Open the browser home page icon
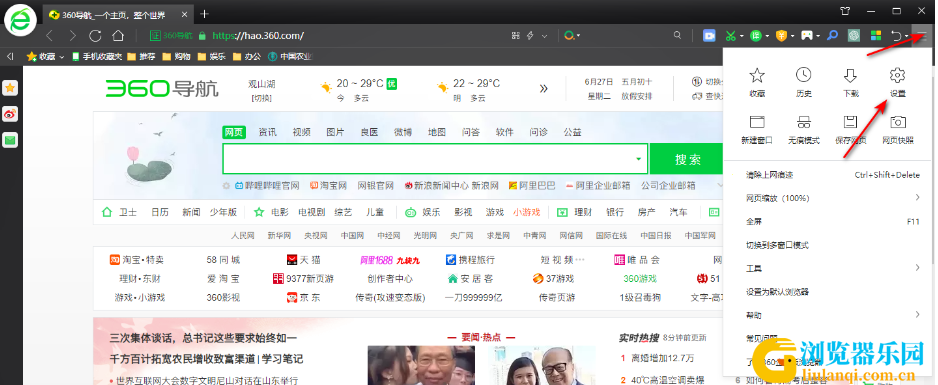The width and height of the screenshot is (938, 385). [118, 36]
